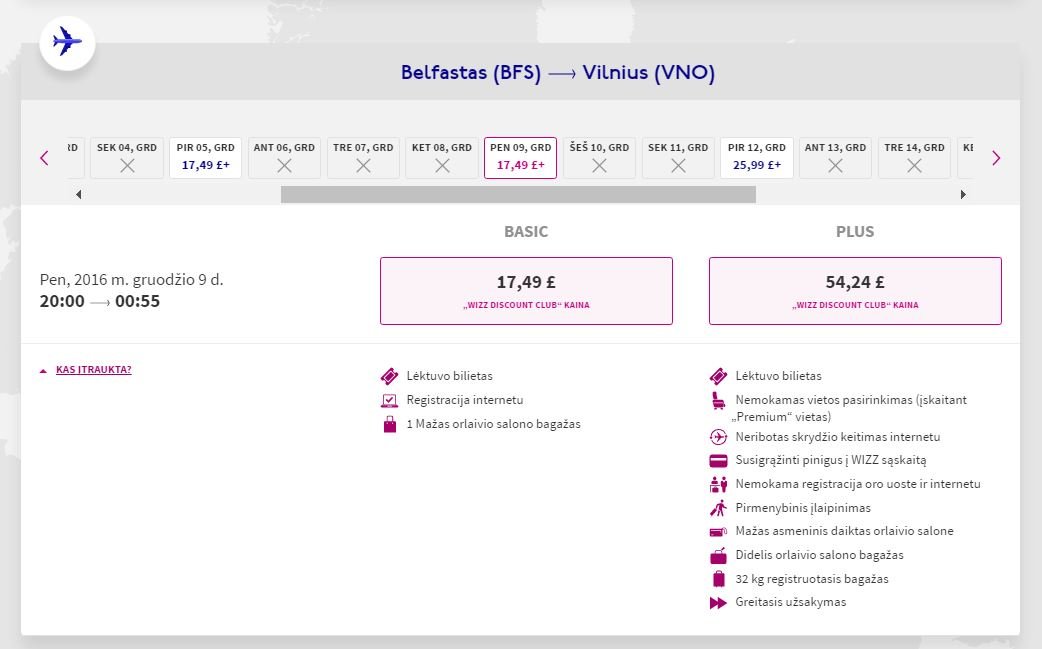Click the airplane icon badge
Viewport: 1042px width, 649px height.
67,43
